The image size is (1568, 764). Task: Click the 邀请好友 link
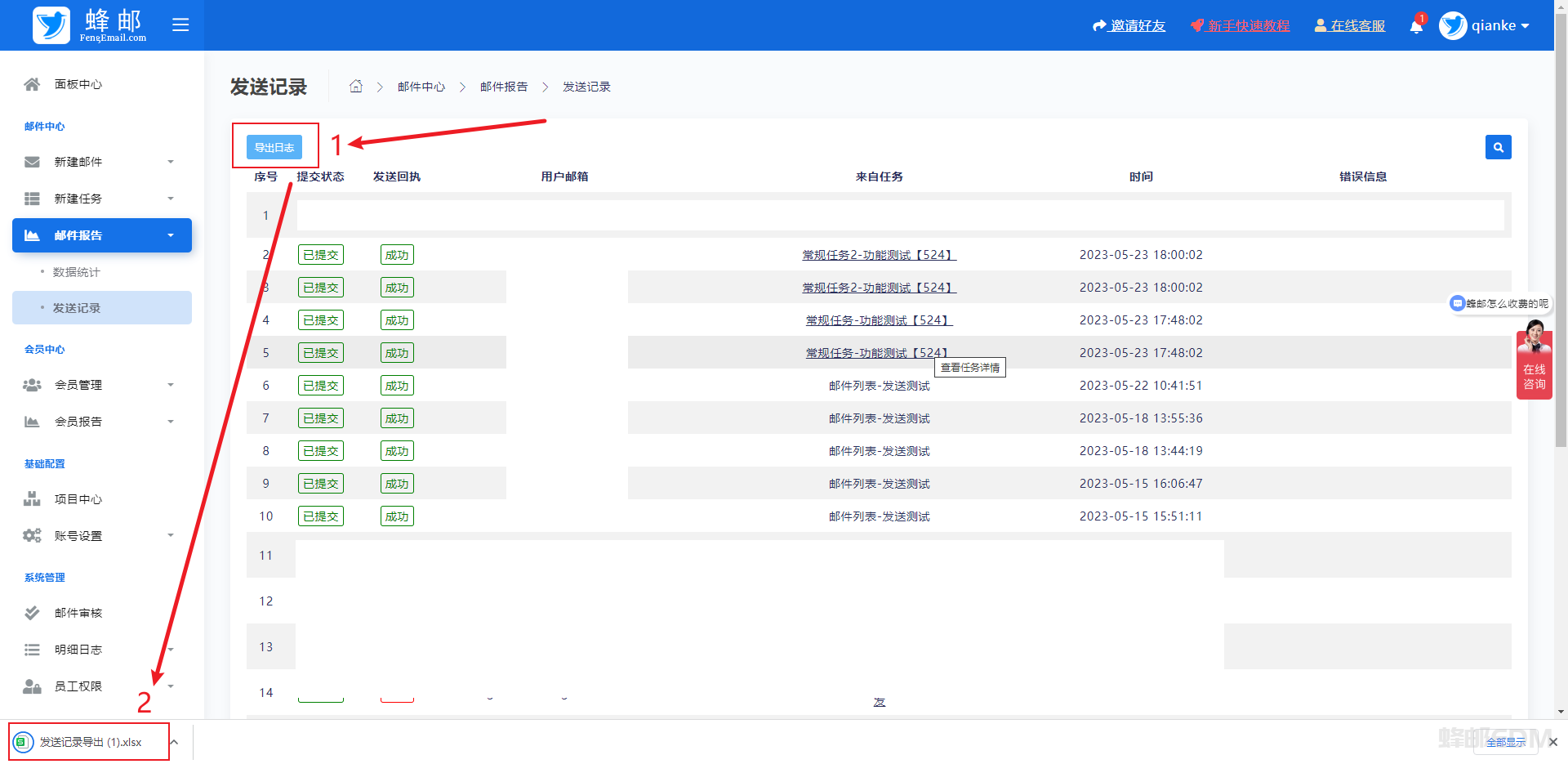tap(1129, 26)
